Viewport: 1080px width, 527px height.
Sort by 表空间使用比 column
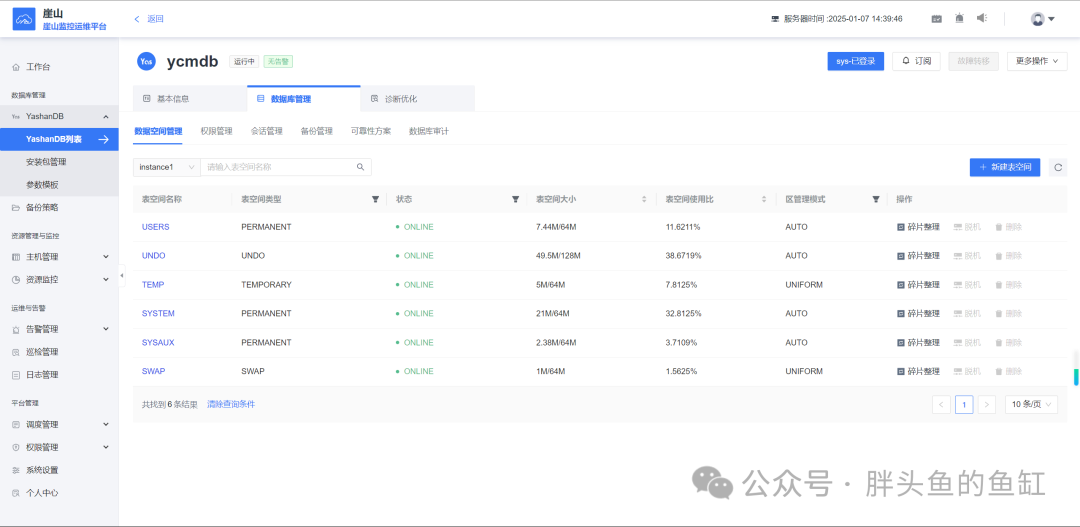pos(764,199)
